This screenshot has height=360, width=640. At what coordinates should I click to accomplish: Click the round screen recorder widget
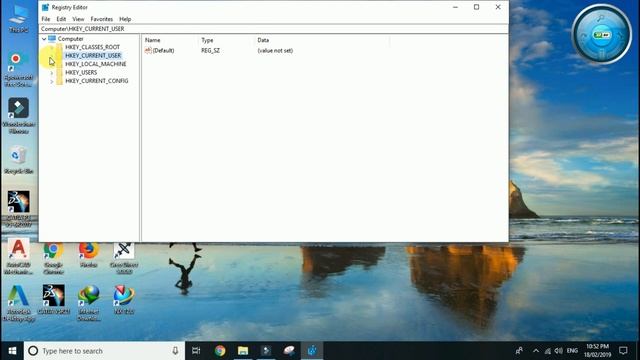(x=602, y=34)
